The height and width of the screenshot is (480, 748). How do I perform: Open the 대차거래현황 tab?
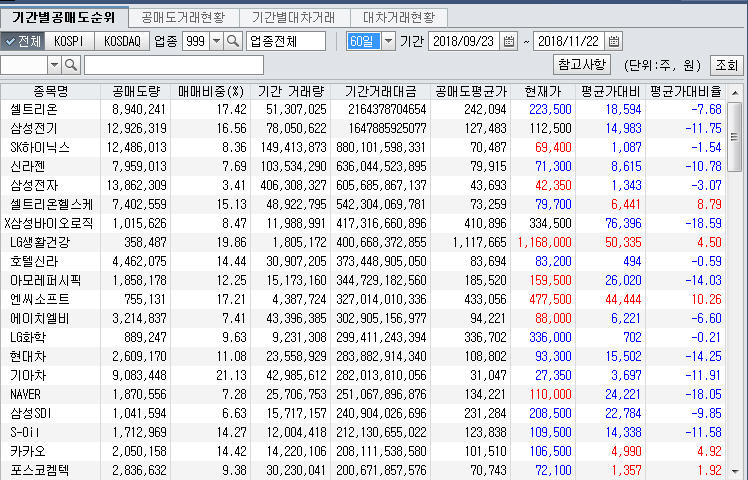tap(398, 17)
